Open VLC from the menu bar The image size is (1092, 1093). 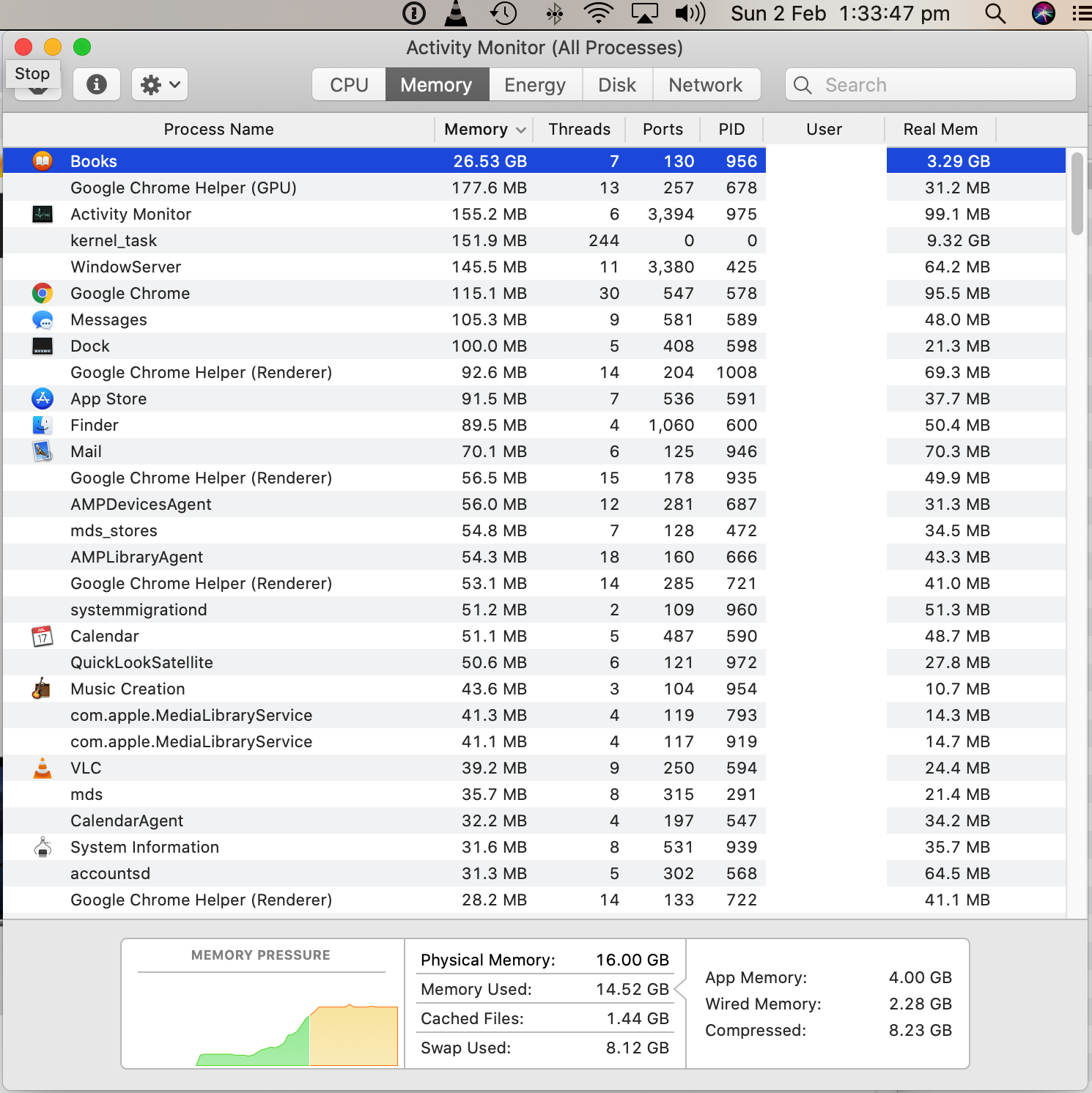(456, 13)
